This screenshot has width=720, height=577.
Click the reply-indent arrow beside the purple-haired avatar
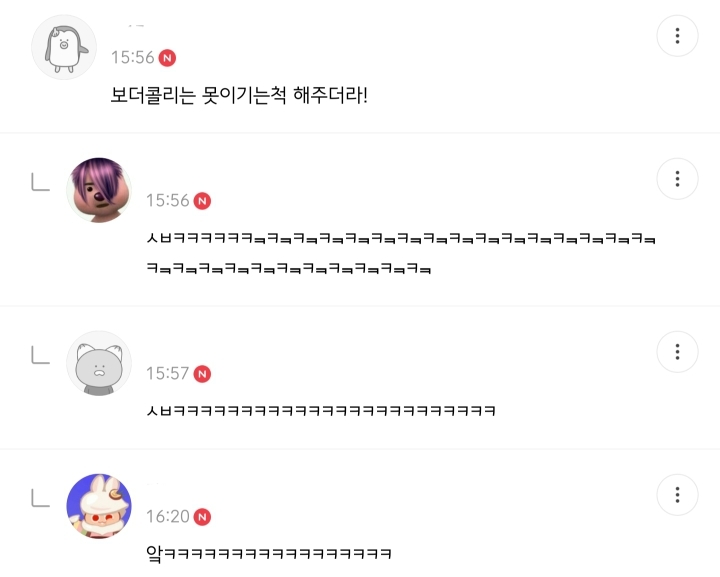pyautogui.click(x=41, y=181)
